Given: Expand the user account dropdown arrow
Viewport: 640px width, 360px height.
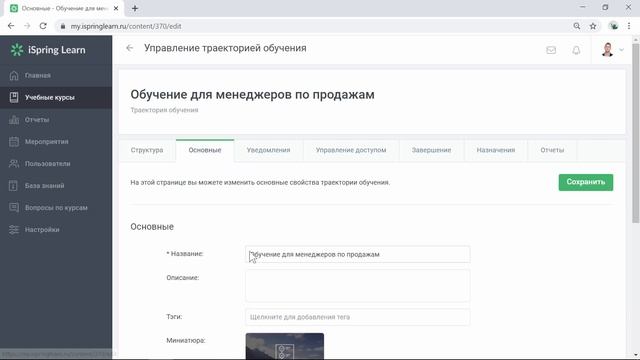Looking at the screenshot, I should click(621, 50).
